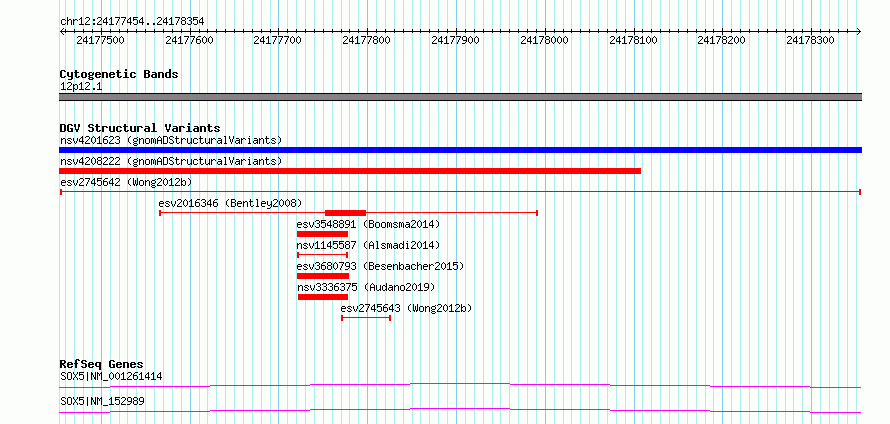
Task: Click the nsv4201623 (gnomADStructuralVariants) label
Action: [171, 140]
